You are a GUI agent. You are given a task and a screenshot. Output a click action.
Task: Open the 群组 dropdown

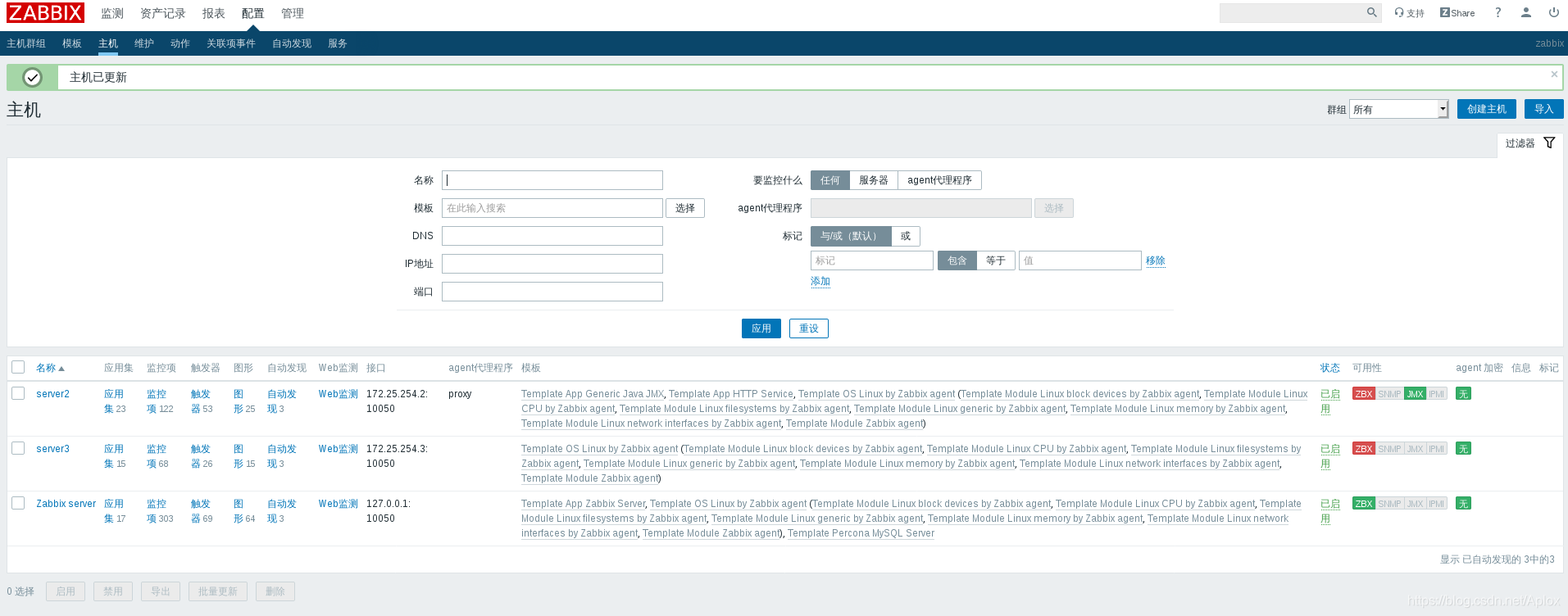click(1399, 109)
